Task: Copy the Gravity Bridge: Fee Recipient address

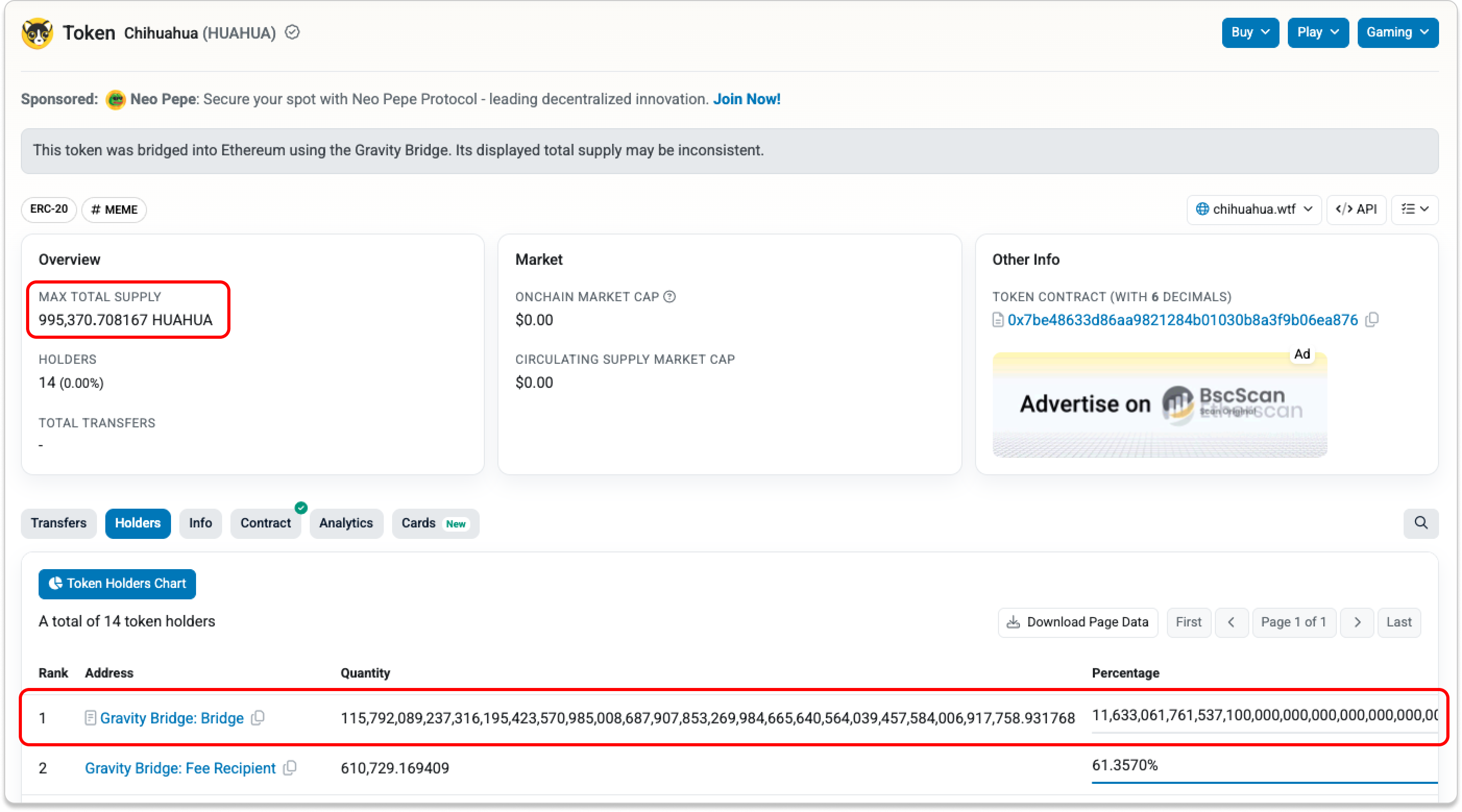Action: tap(290, 768)
